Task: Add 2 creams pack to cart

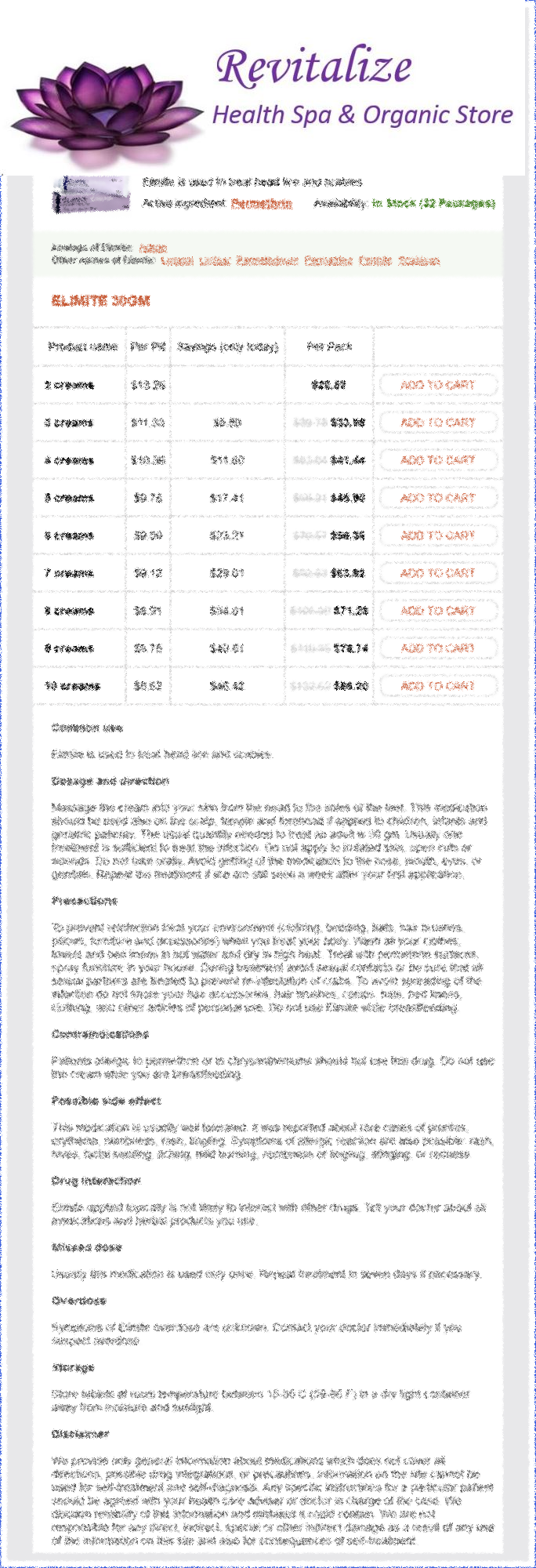Action: click(438, 385)
